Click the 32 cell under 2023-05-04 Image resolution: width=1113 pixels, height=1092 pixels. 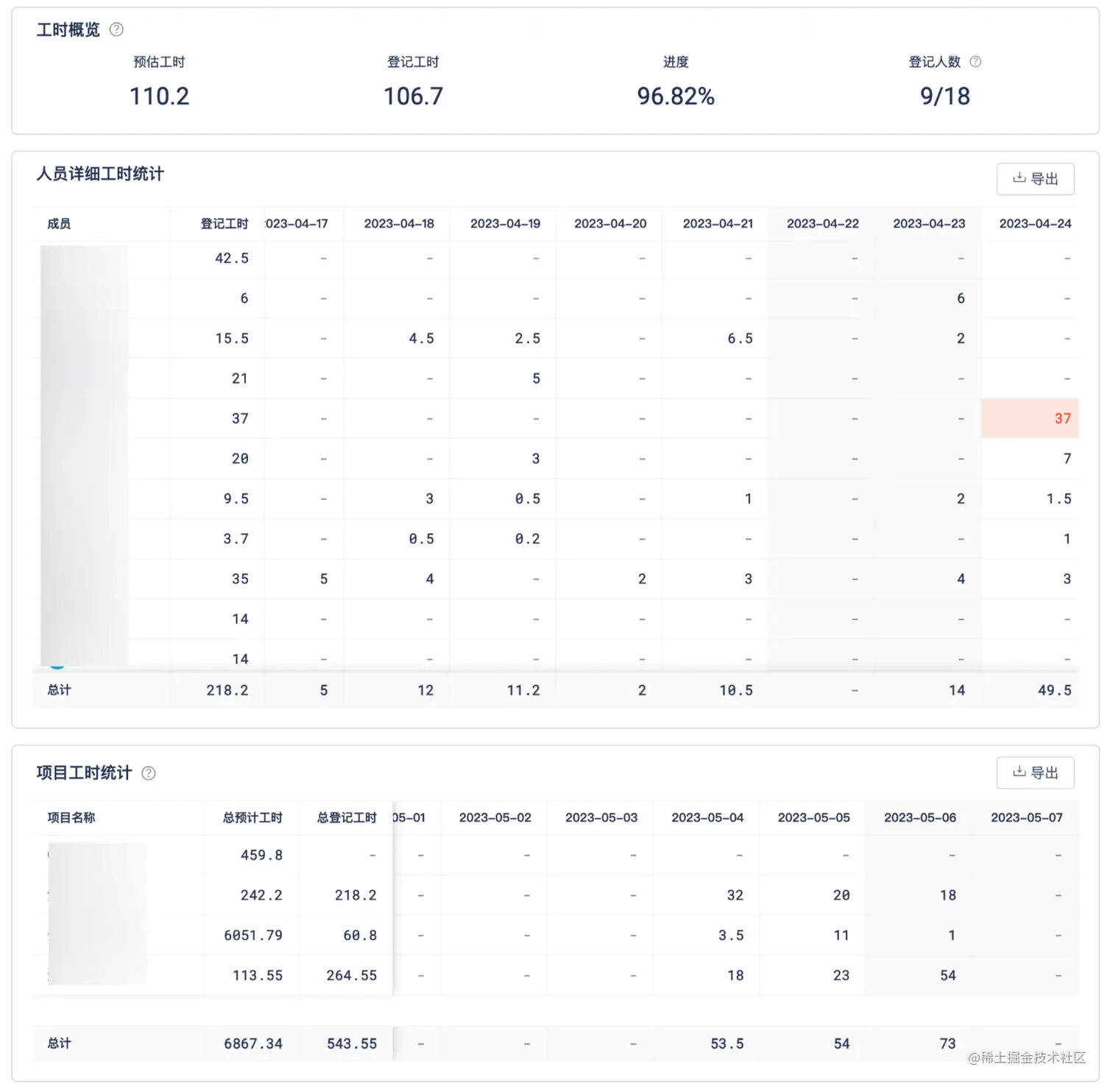pos(735,895)
